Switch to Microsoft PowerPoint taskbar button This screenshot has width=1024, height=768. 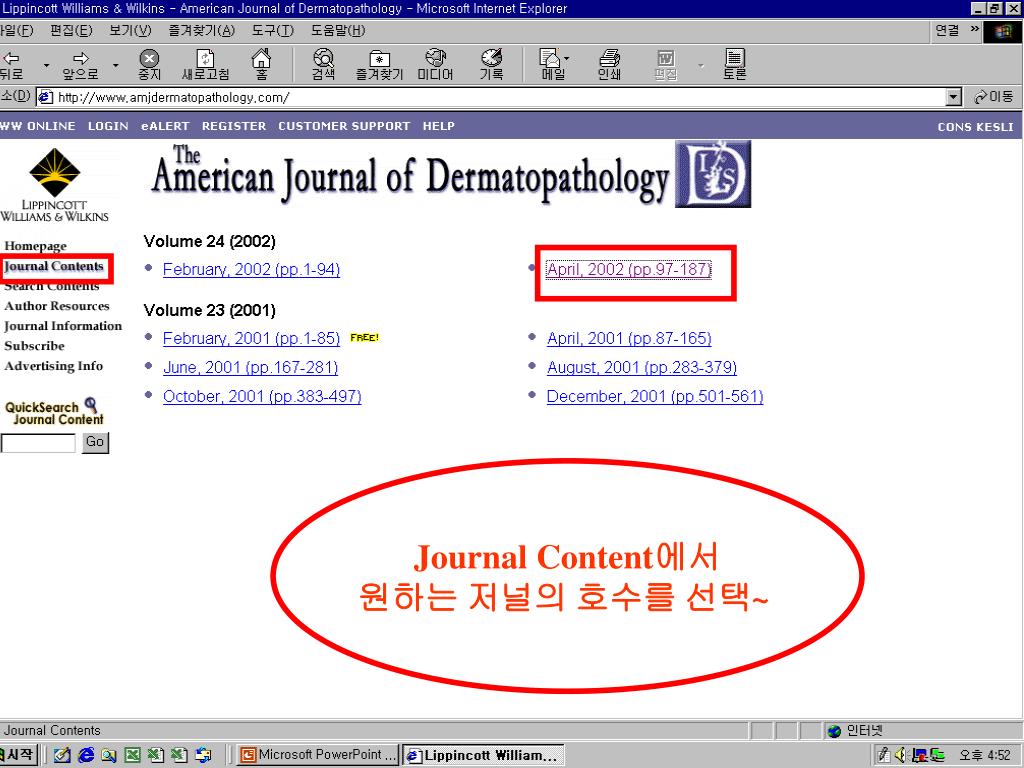(x=319, y=755)
